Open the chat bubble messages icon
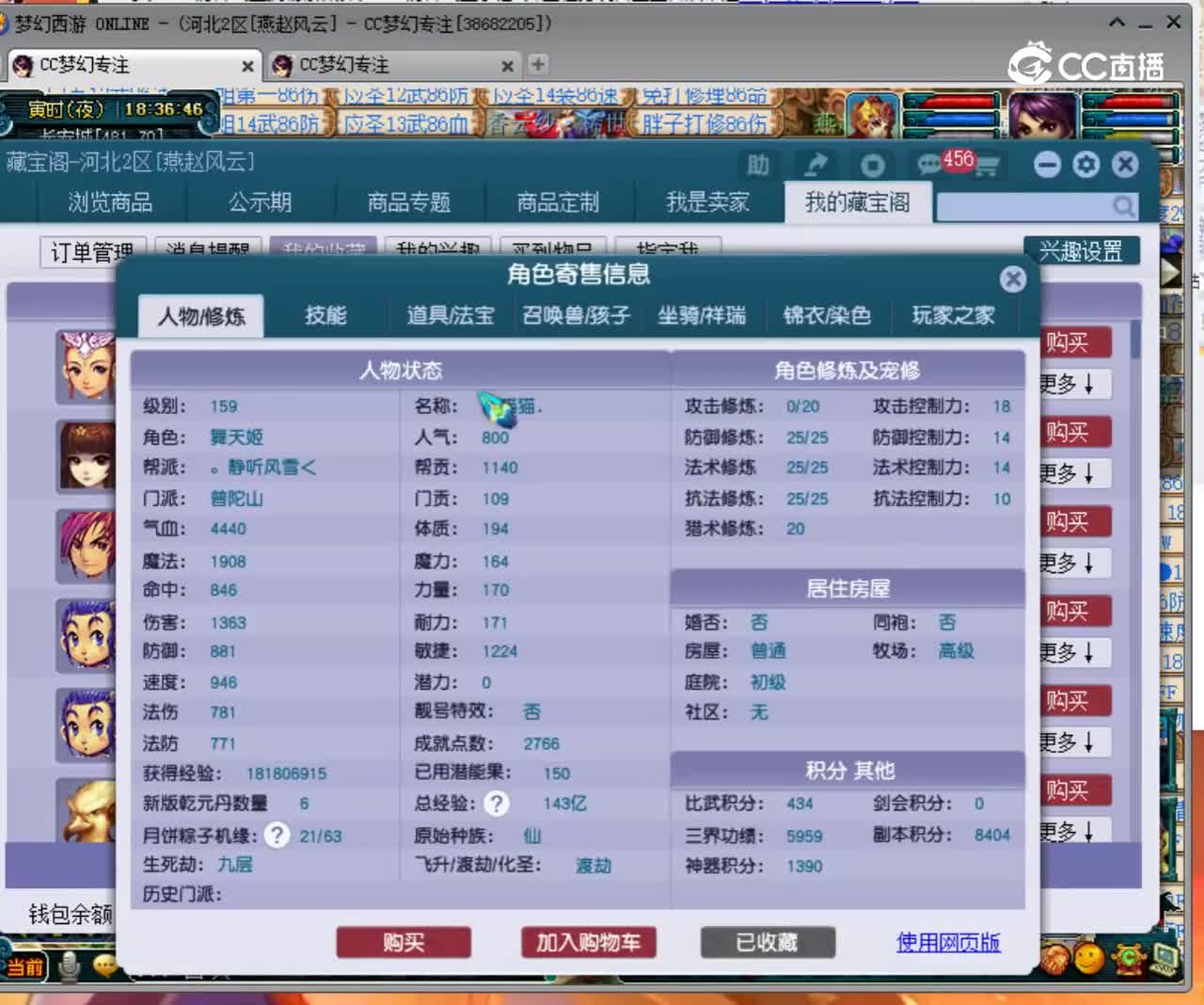The height and width of the screenshot is (1005, 1204). [x=930, y=166]
